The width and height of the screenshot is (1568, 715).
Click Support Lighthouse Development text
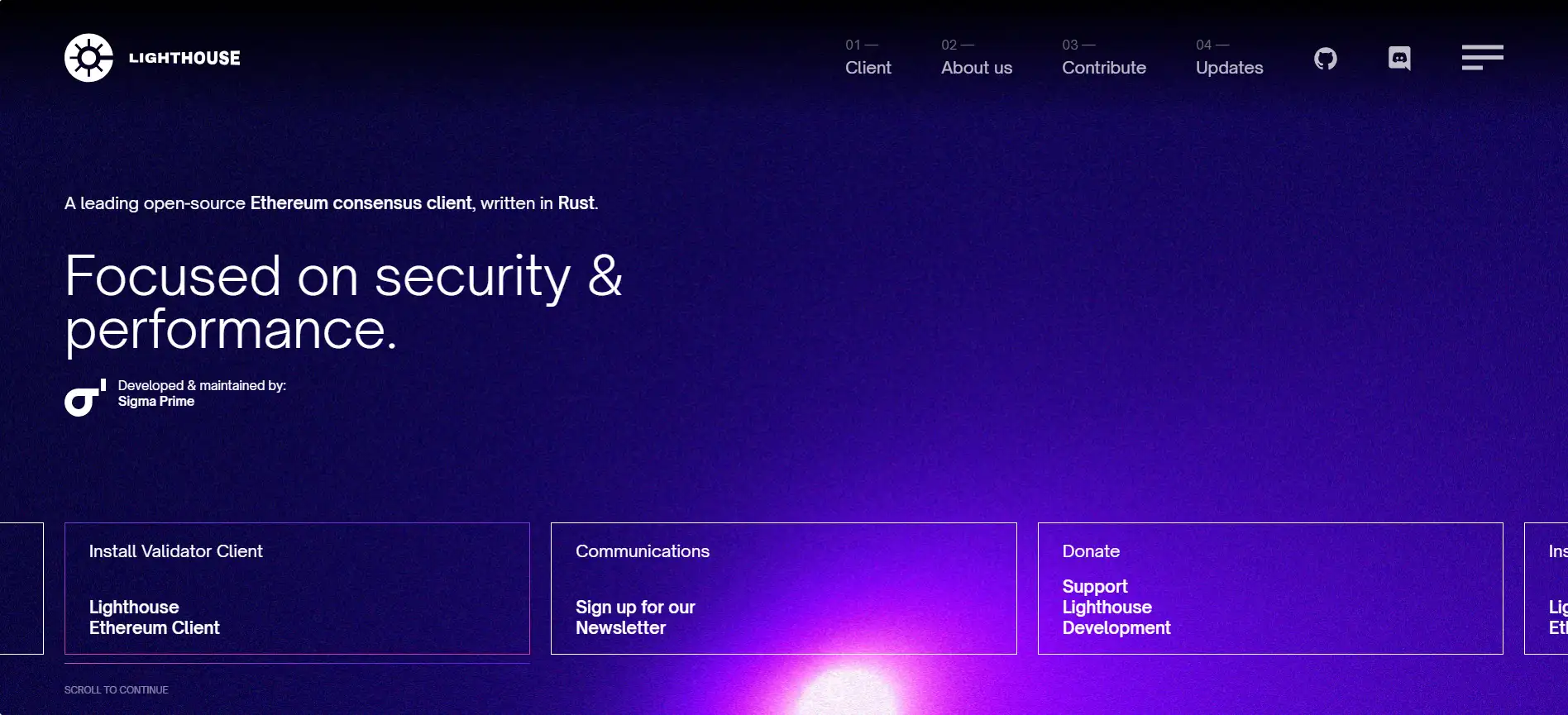1116,608
